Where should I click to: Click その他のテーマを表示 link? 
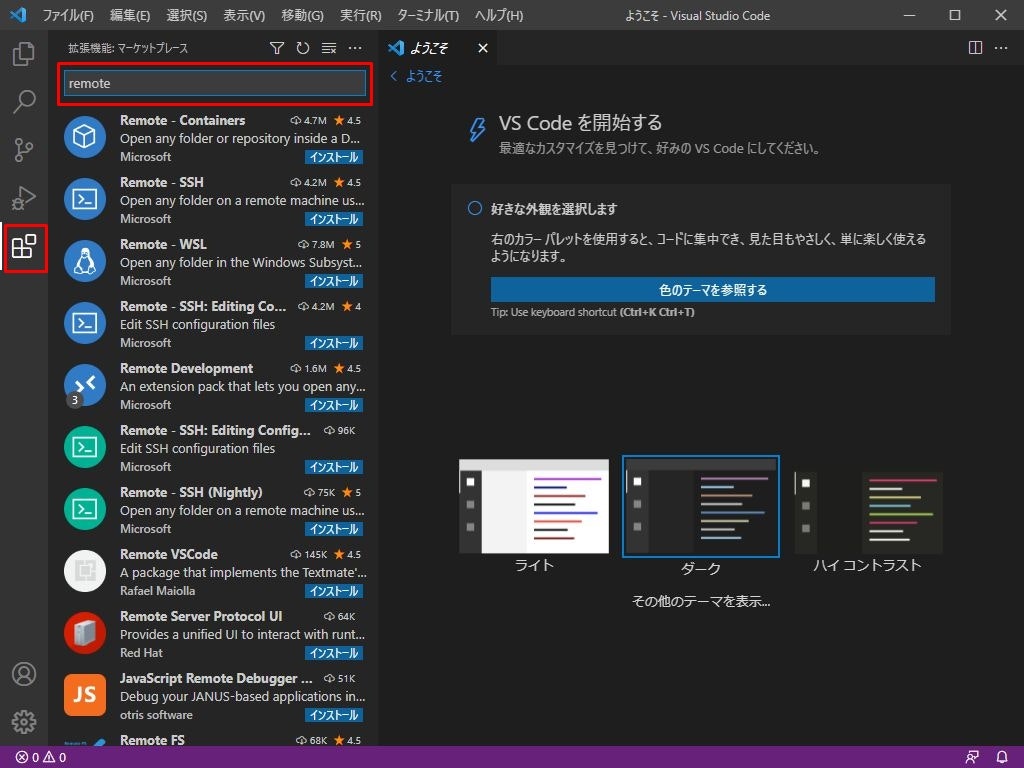[701, 601]
